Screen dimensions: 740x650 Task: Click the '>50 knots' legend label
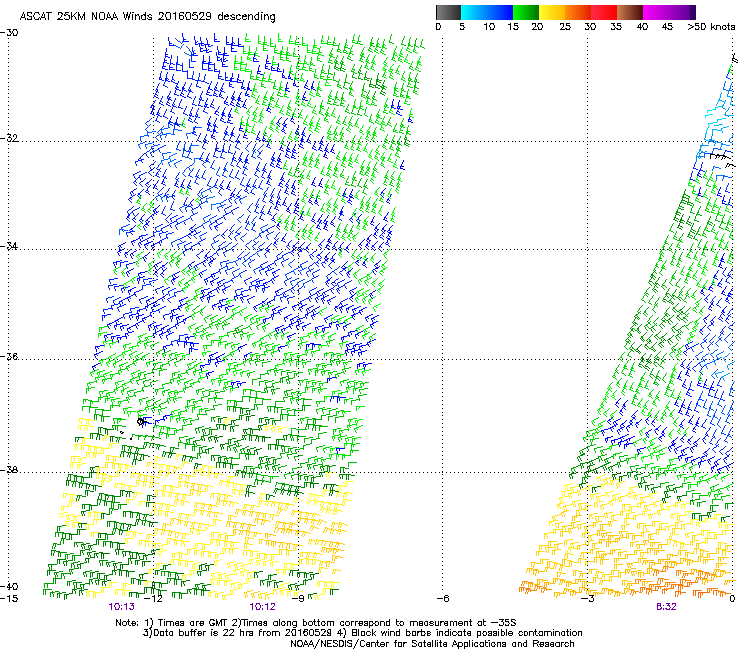711,27
